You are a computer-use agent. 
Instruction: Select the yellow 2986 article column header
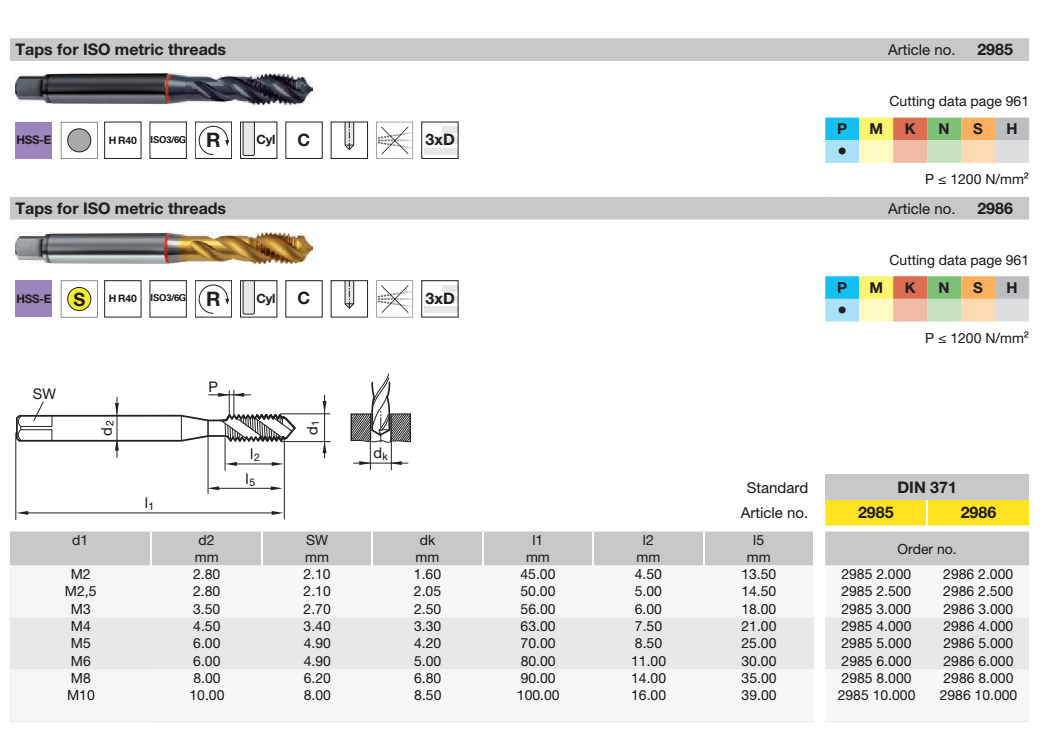click(x=977, y=513)
